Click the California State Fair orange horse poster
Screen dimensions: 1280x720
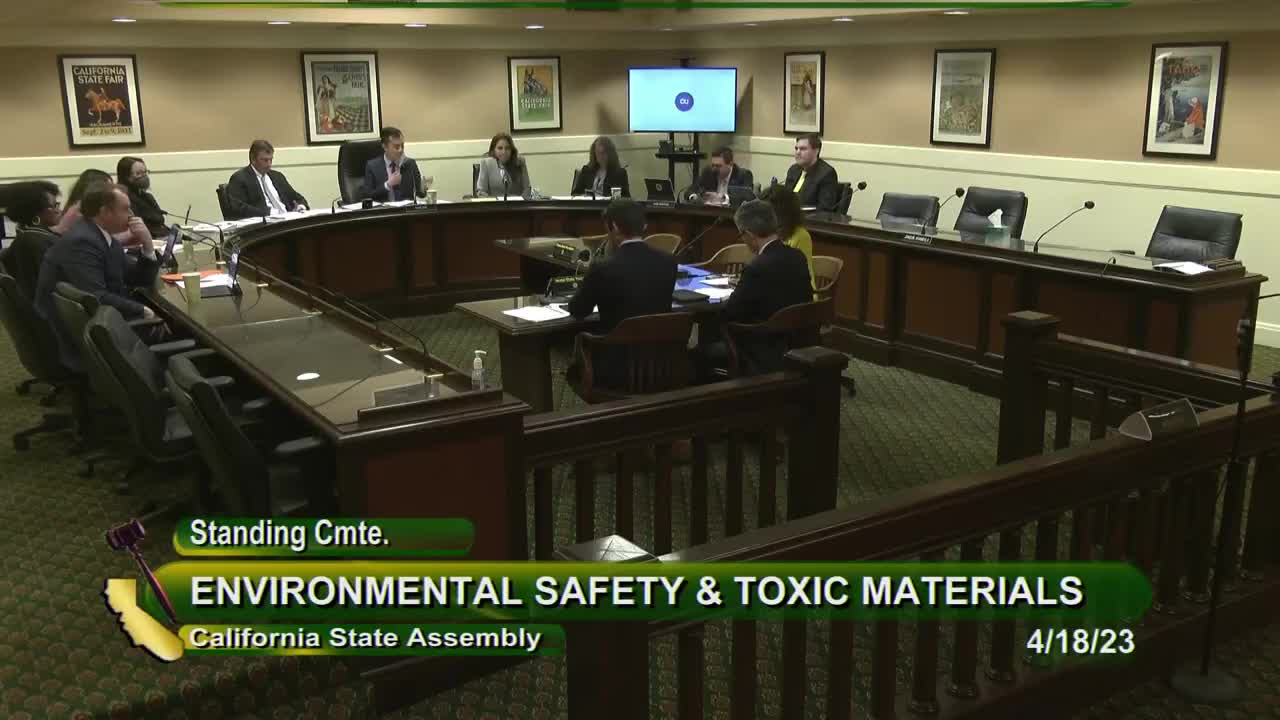coord(101,101)
